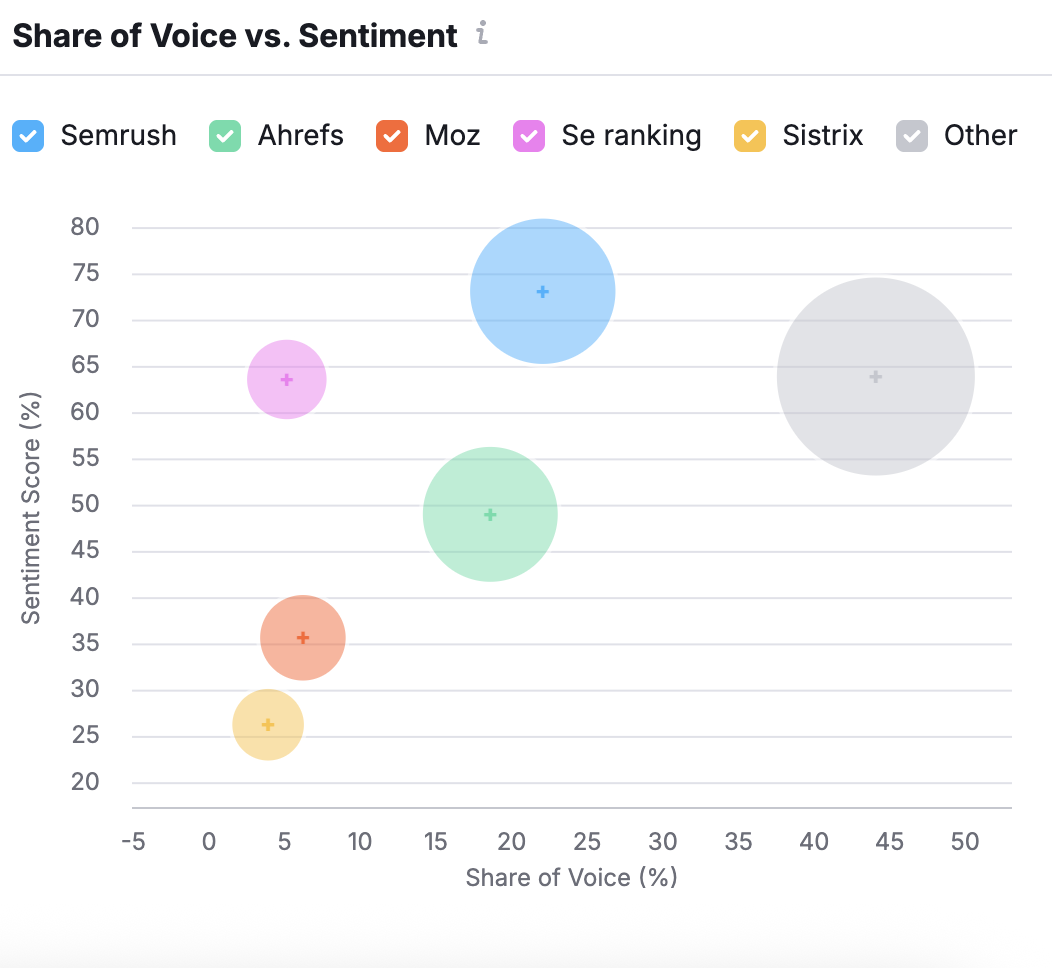The image size is (1052, 968).
Task: Toggle the Ahrefs legend checkbox
Action: [225, 136]
